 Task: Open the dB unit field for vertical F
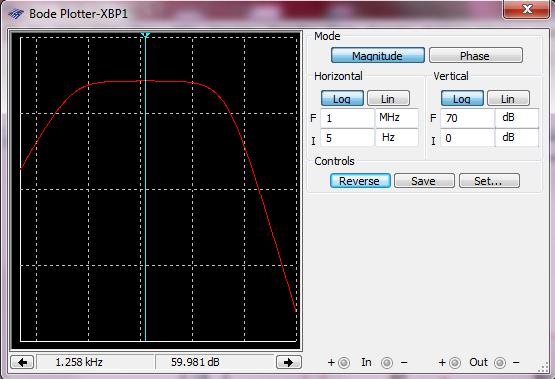517,118
